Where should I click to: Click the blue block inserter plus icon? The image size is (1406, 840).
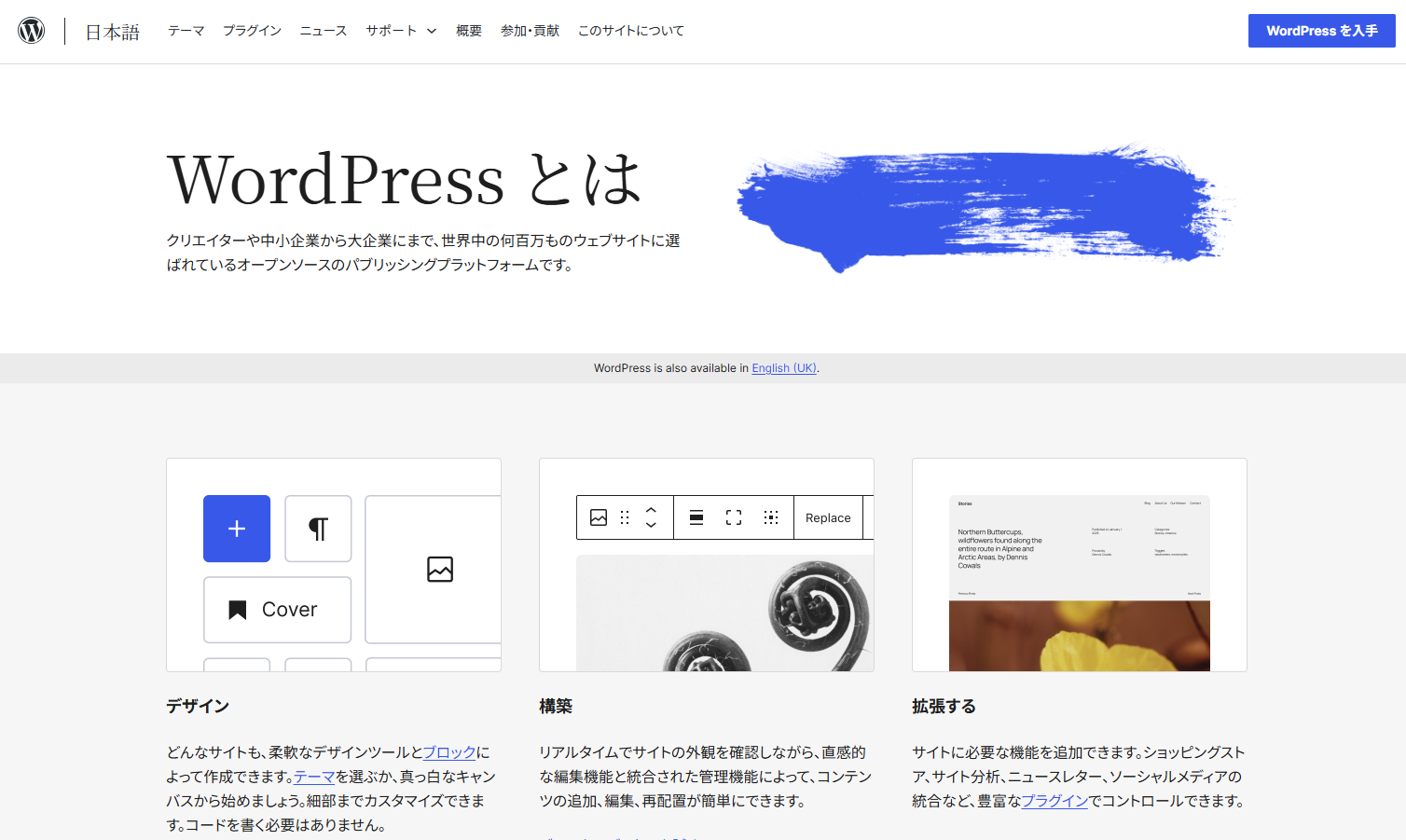[236, 528]
